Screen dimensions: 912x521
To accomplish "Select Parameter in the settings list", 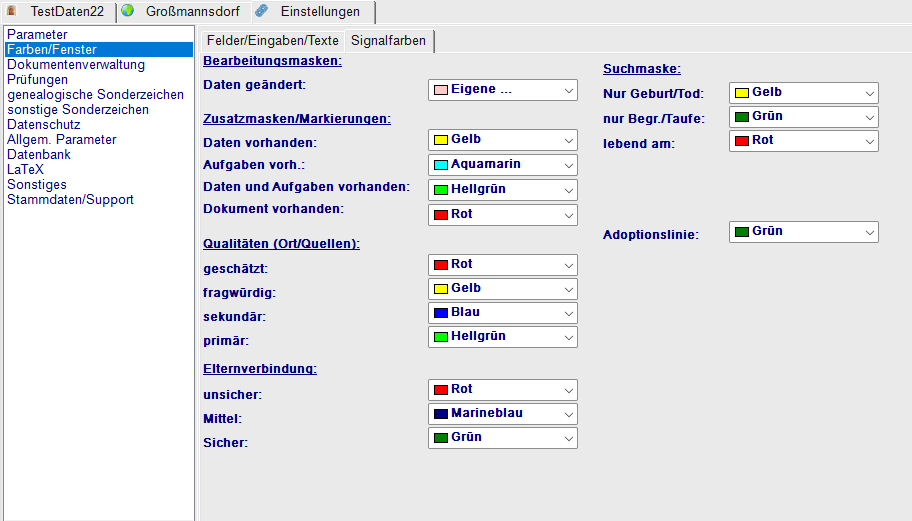I will (x=37, y=35).
